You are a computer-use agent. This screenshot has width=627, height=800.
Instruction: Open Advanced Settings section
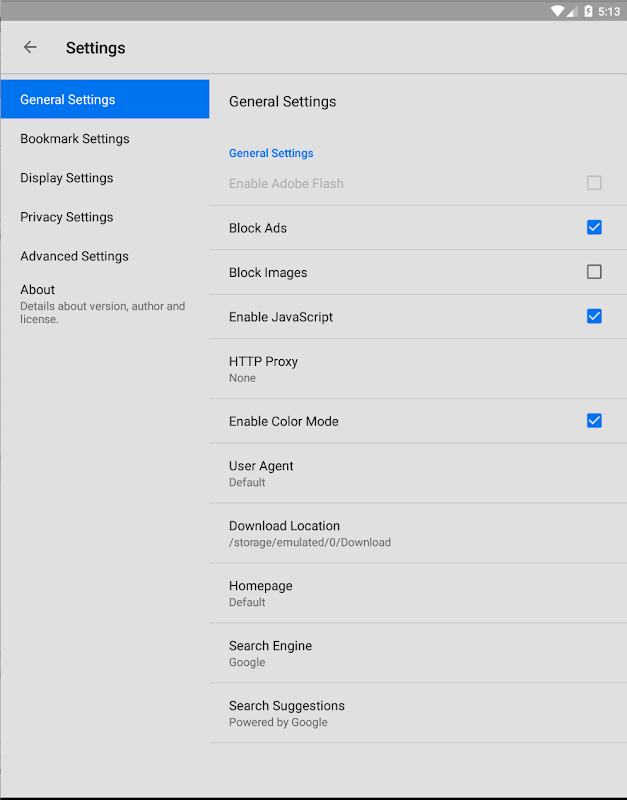pyautogui.click(x=104, y=256)
